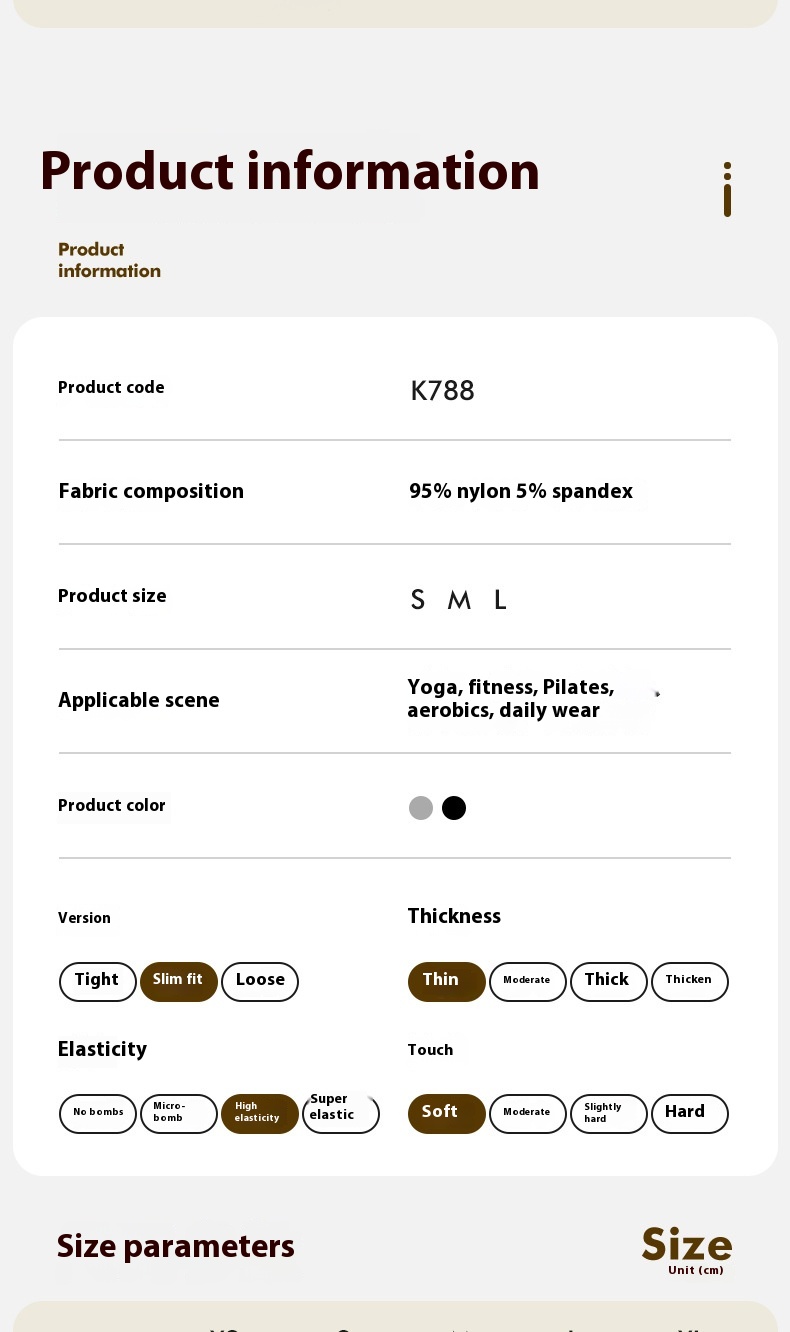Click the size letter M
Viewport: 790px width, 1332px height.
pos(459,600)
